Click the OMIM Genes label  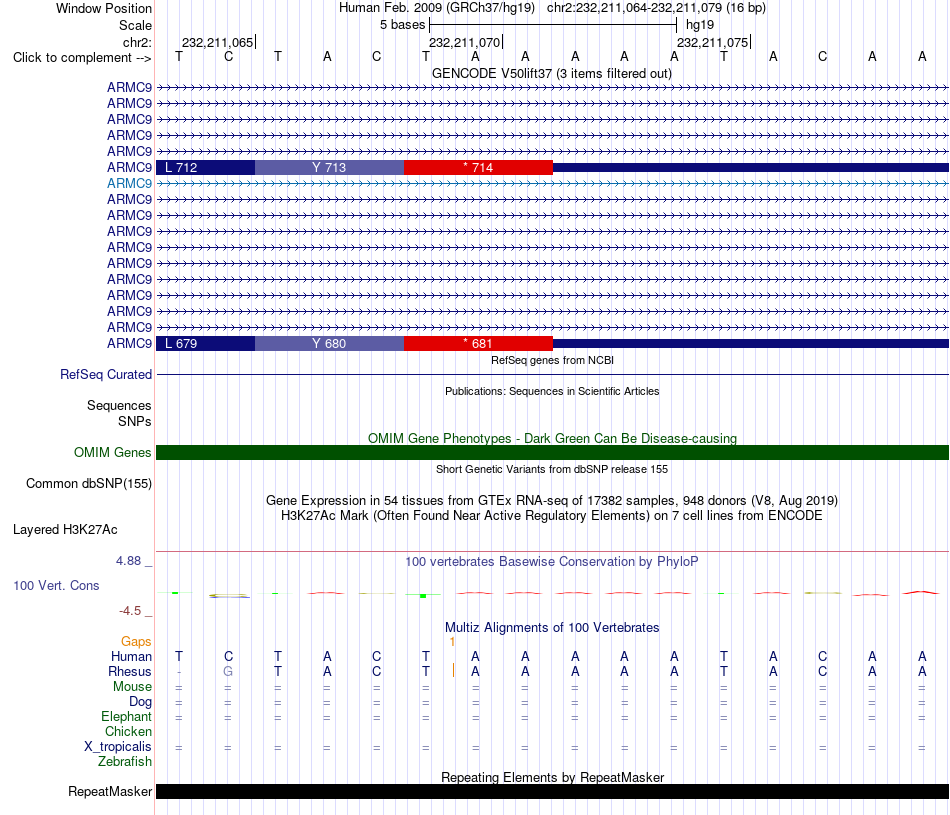(x=112, y=453)
